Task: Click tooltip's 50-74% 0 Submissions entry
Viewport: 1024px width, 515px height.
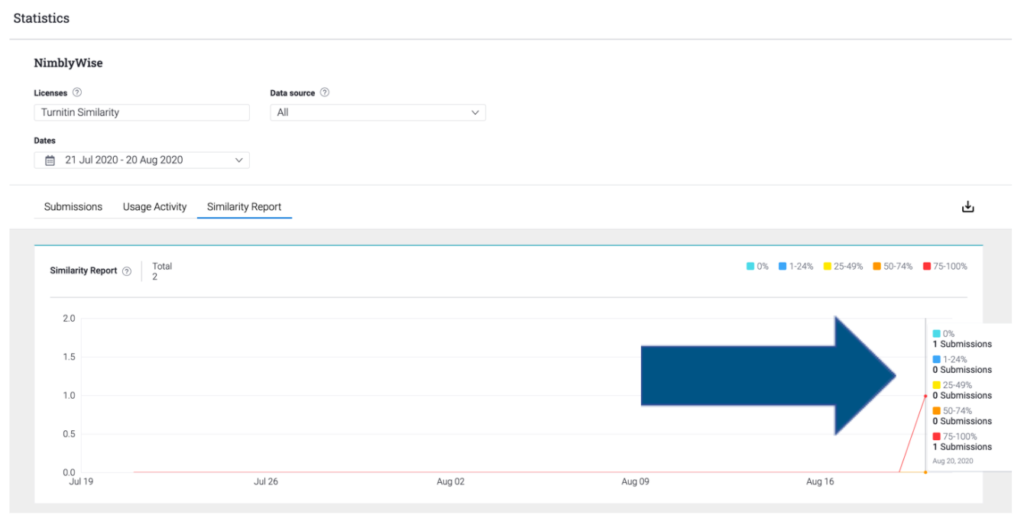Action: [x=962, y=416]
